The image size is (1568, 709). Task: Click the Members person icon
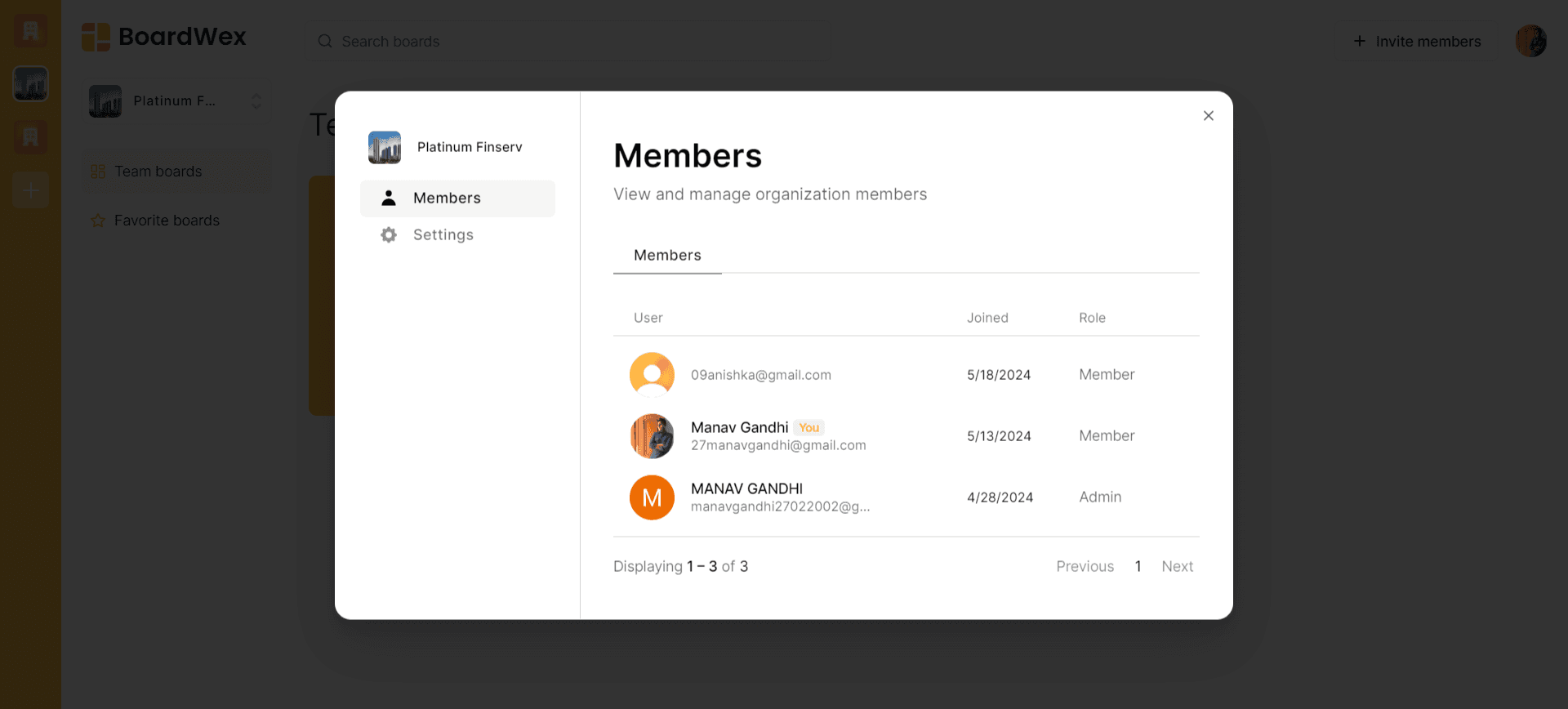click(x=389, y=198)
